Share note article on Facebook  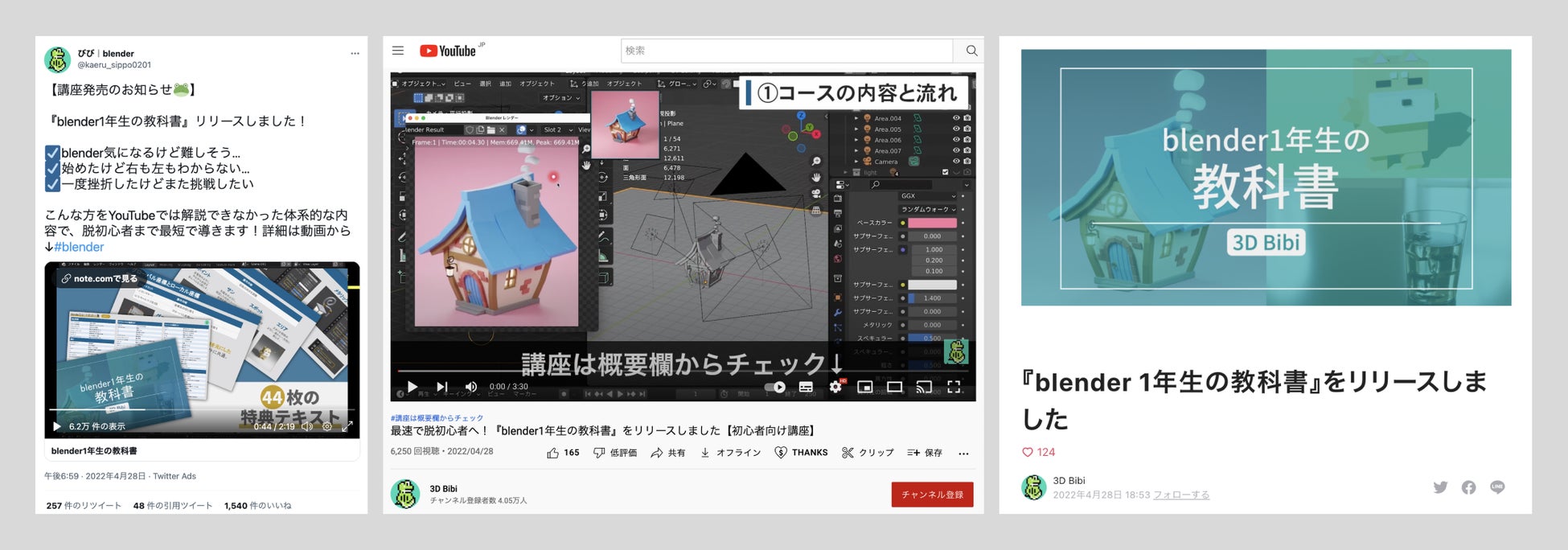pyautogui.click(x=1468, y=487)
